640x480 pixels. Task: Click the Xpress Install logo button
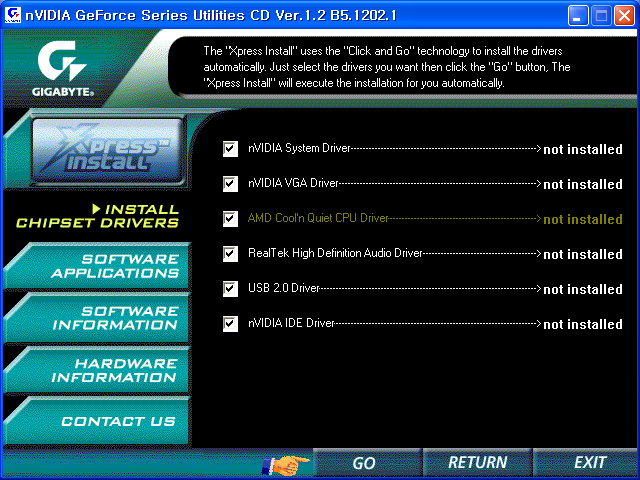pyautogui.click(x=107, y=151)
